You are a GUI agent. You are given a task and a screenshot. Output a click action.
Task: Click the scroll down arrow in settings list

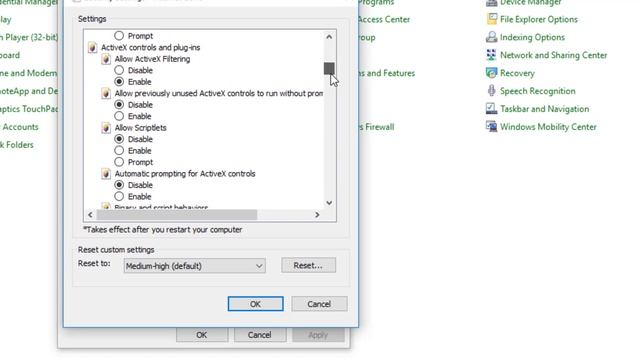pos(329,203)
